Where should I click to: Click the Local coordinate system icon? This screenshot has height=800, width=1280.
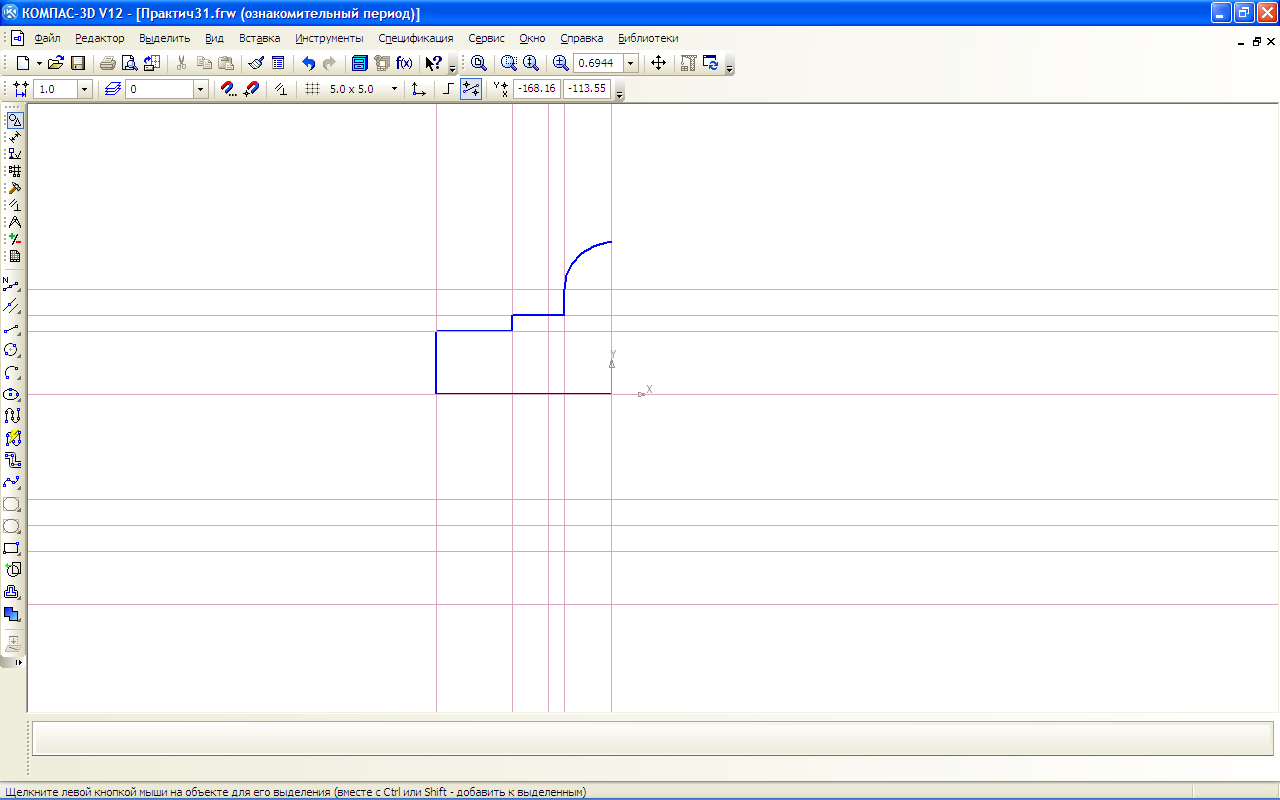pos(418,89)
